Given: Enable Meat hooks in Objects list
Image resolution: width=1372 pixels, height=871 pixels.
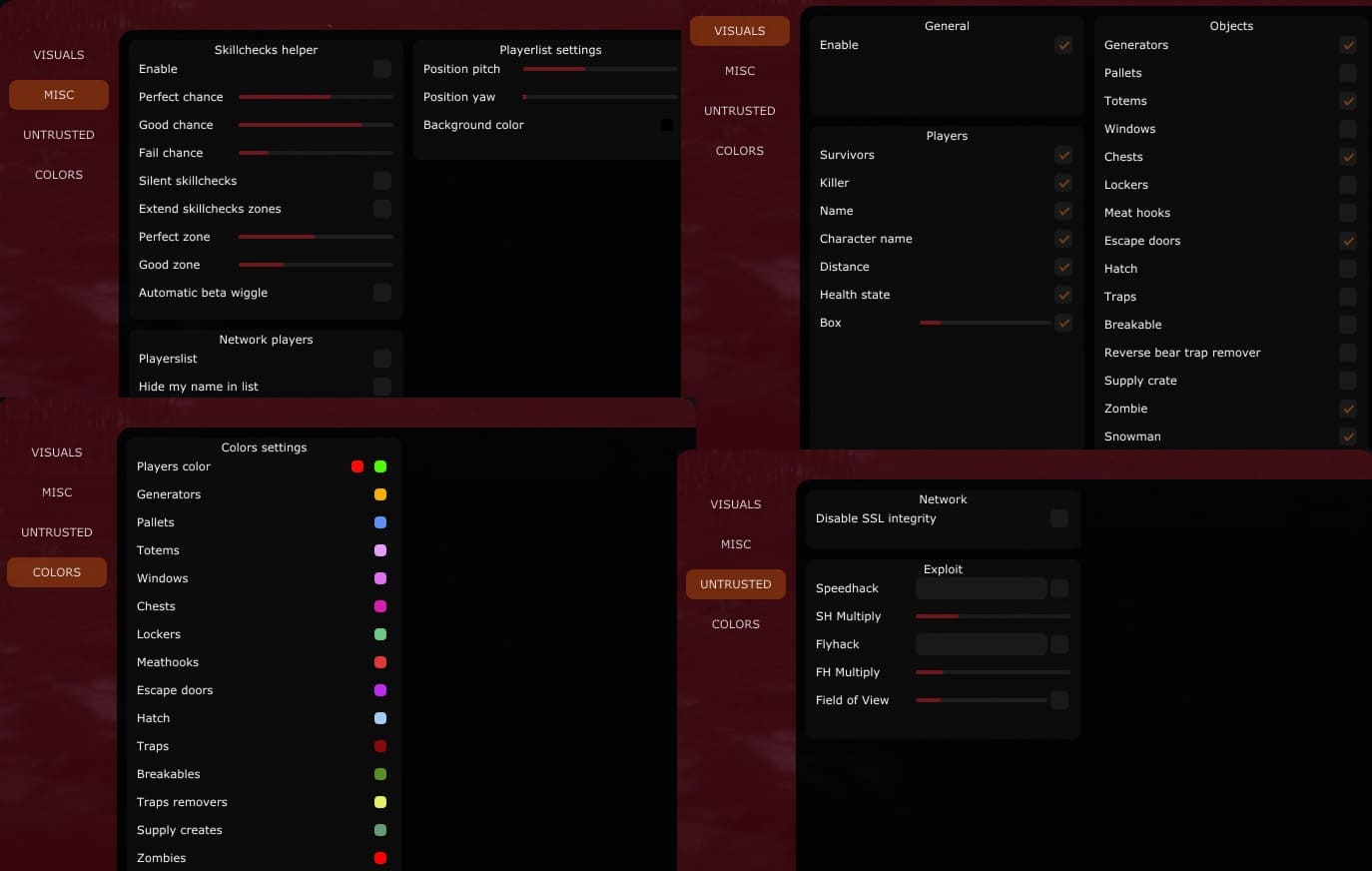Looking at the screenshot, I should (1348, 213).
